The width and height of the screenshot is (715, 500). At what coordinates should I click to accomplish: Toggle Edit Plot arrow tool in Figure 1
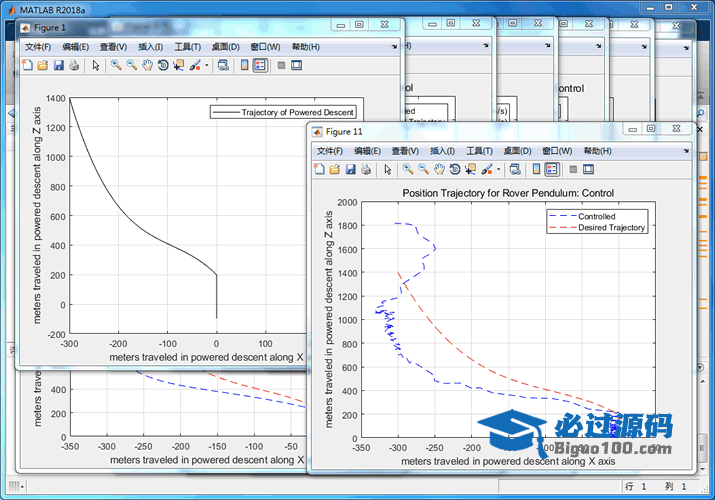[96, 65]
